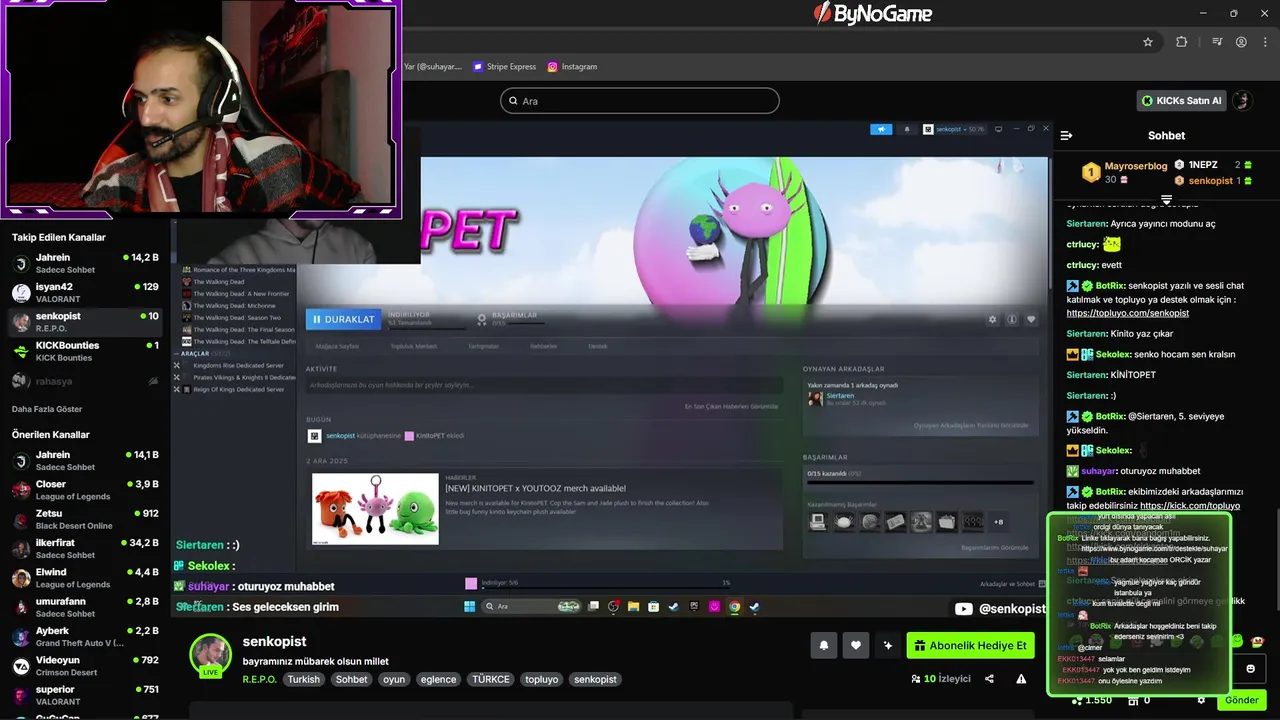This screenshot has height=720, width=1280.
Task: Select Kingdoms Rise Dedicated Server in Steam
Action: tap(237, 365)
